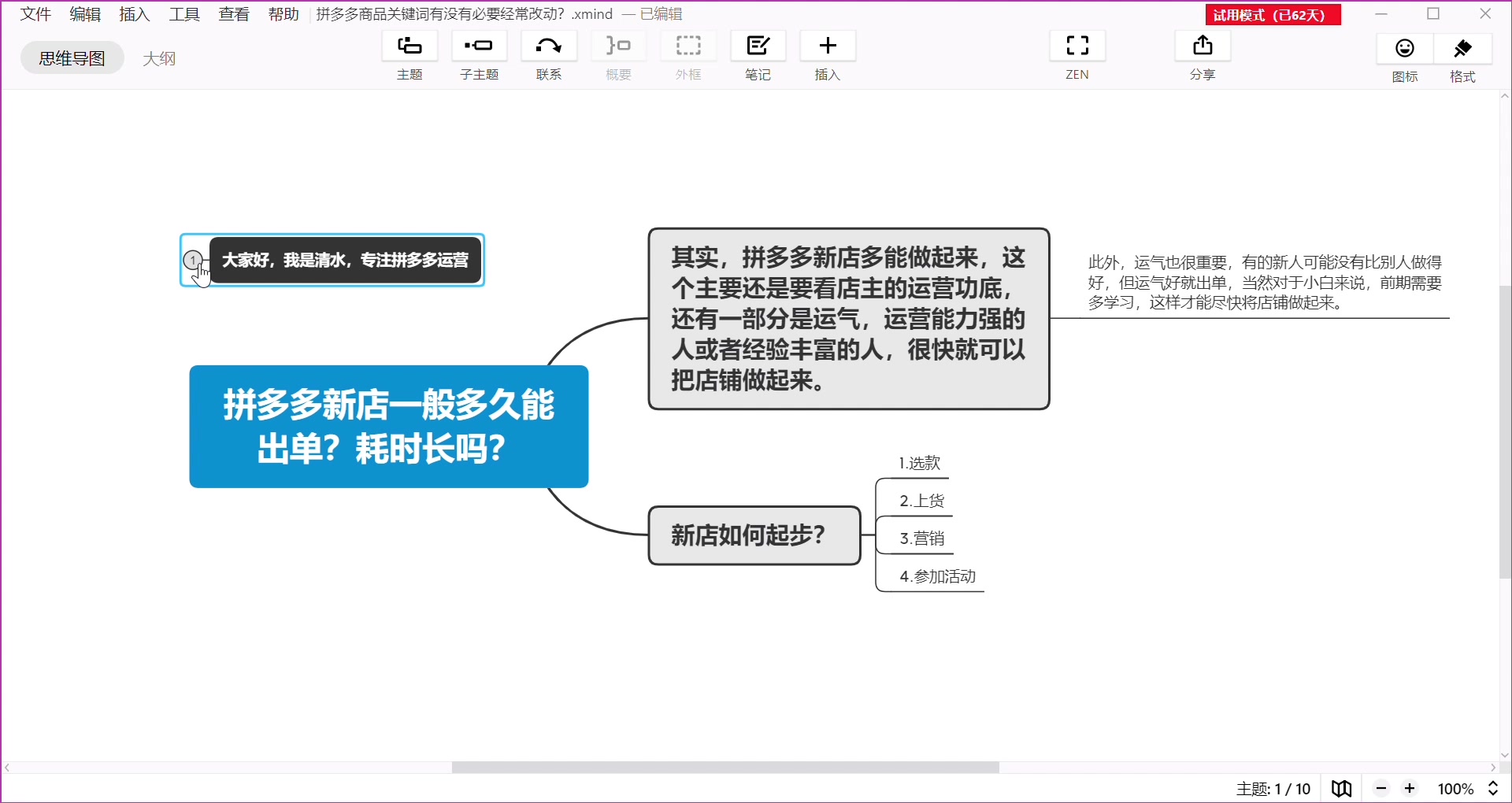
Task: Switch to 思维导图 view tab
Action: tap(72, 58)
